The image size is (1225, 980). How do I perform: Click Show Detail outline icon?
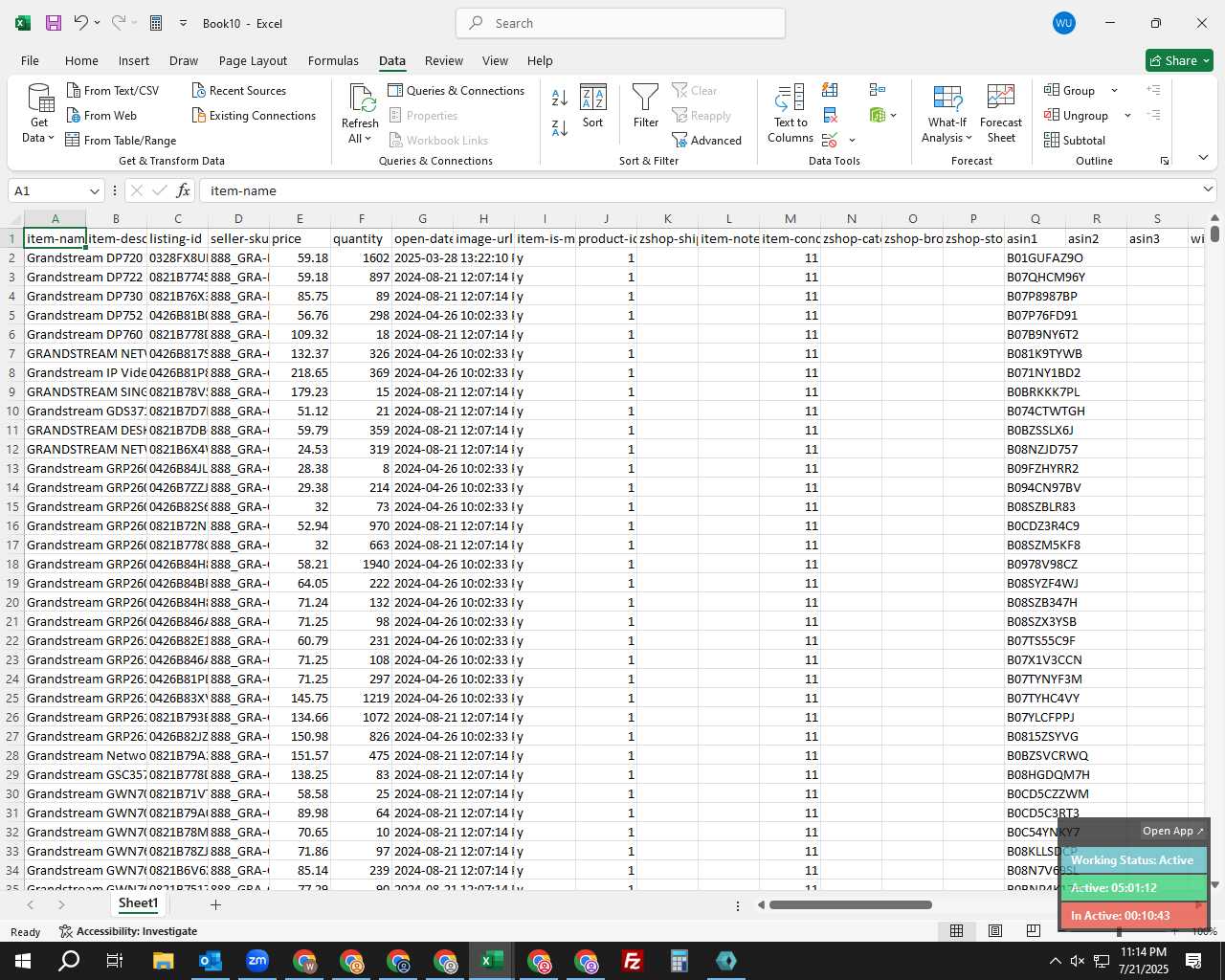[x=1153, y=90]
